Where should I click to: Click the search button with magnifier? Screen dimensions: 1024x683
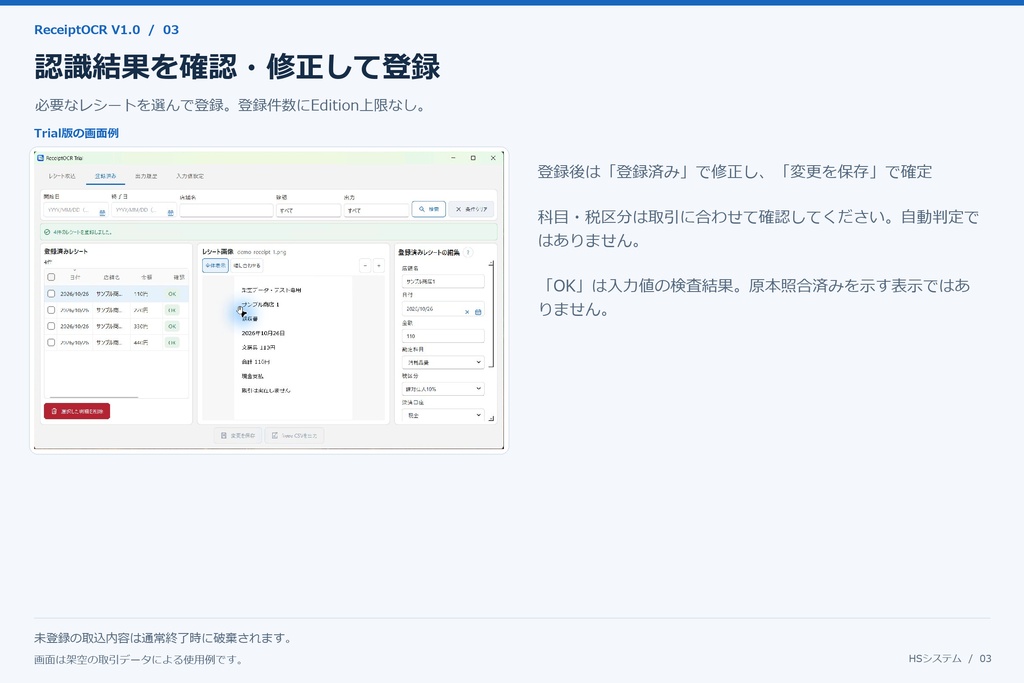click(x=429, y=209)
